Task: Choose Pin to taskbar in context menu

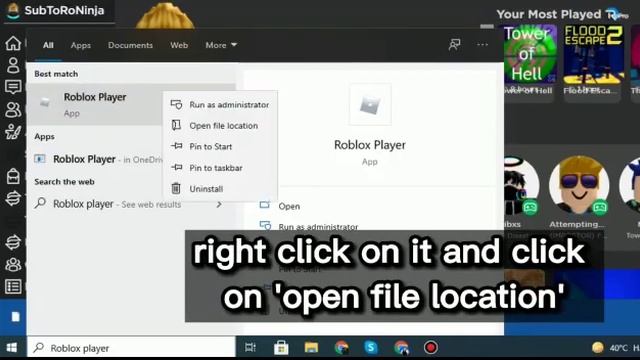Action: tap(220, 167)
